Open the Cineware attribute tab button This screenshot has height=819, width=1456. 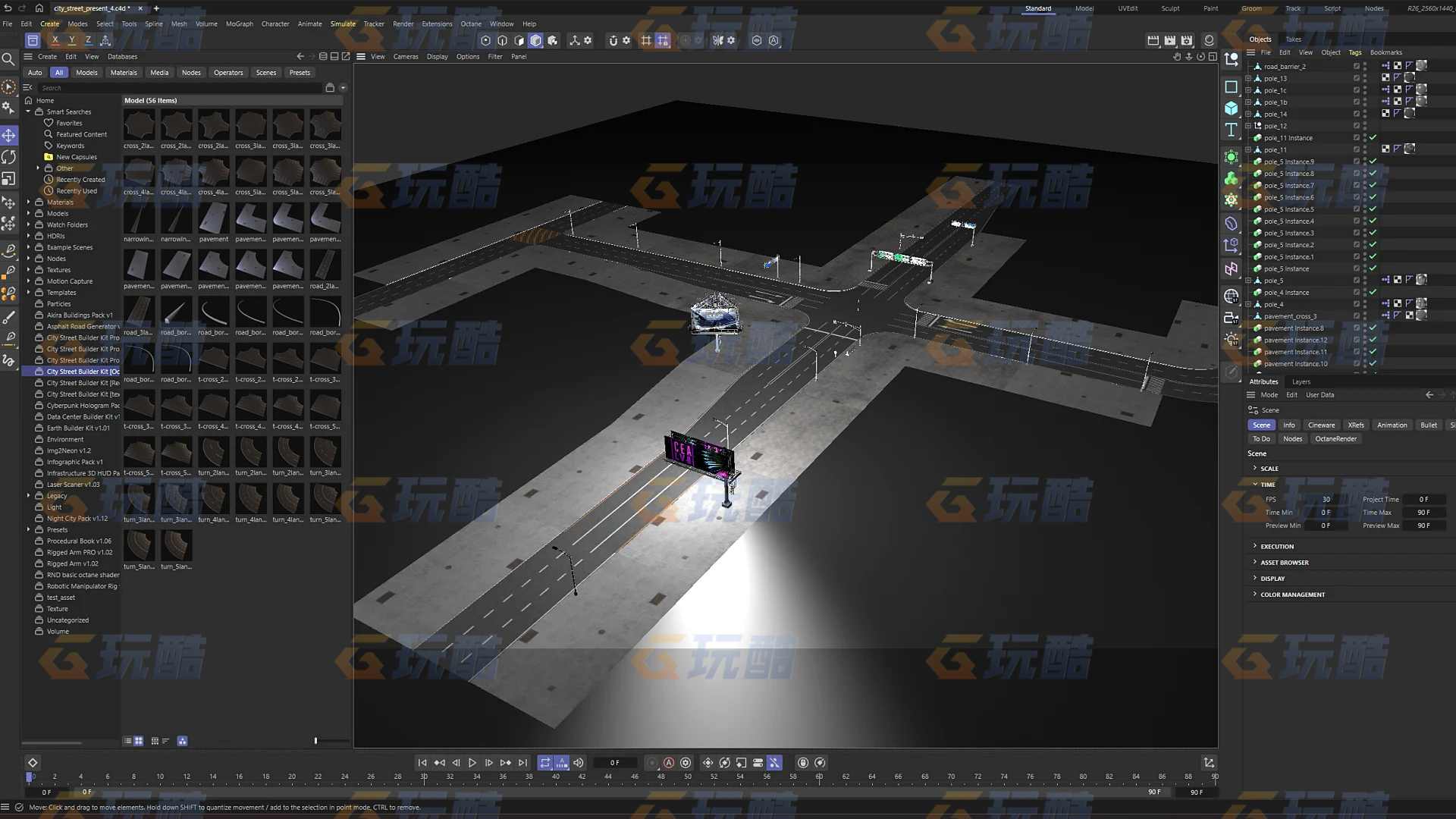point(1321,425)
